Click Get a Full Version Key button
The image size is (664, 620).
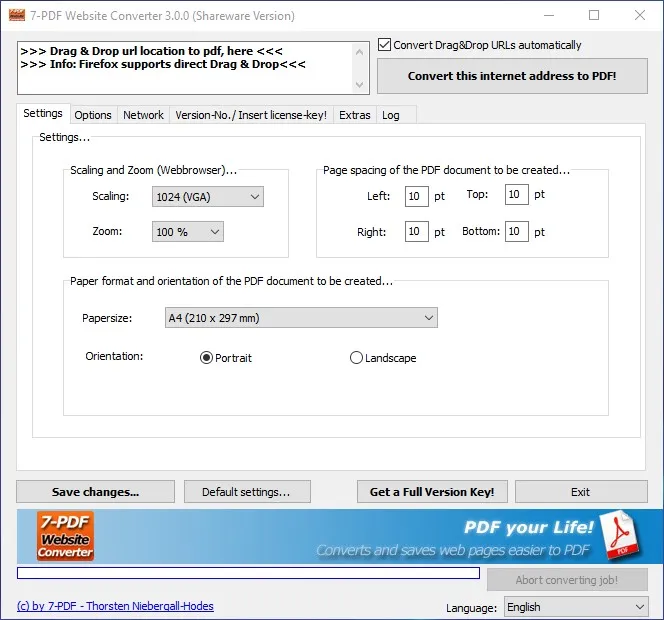tap(432, 492)
